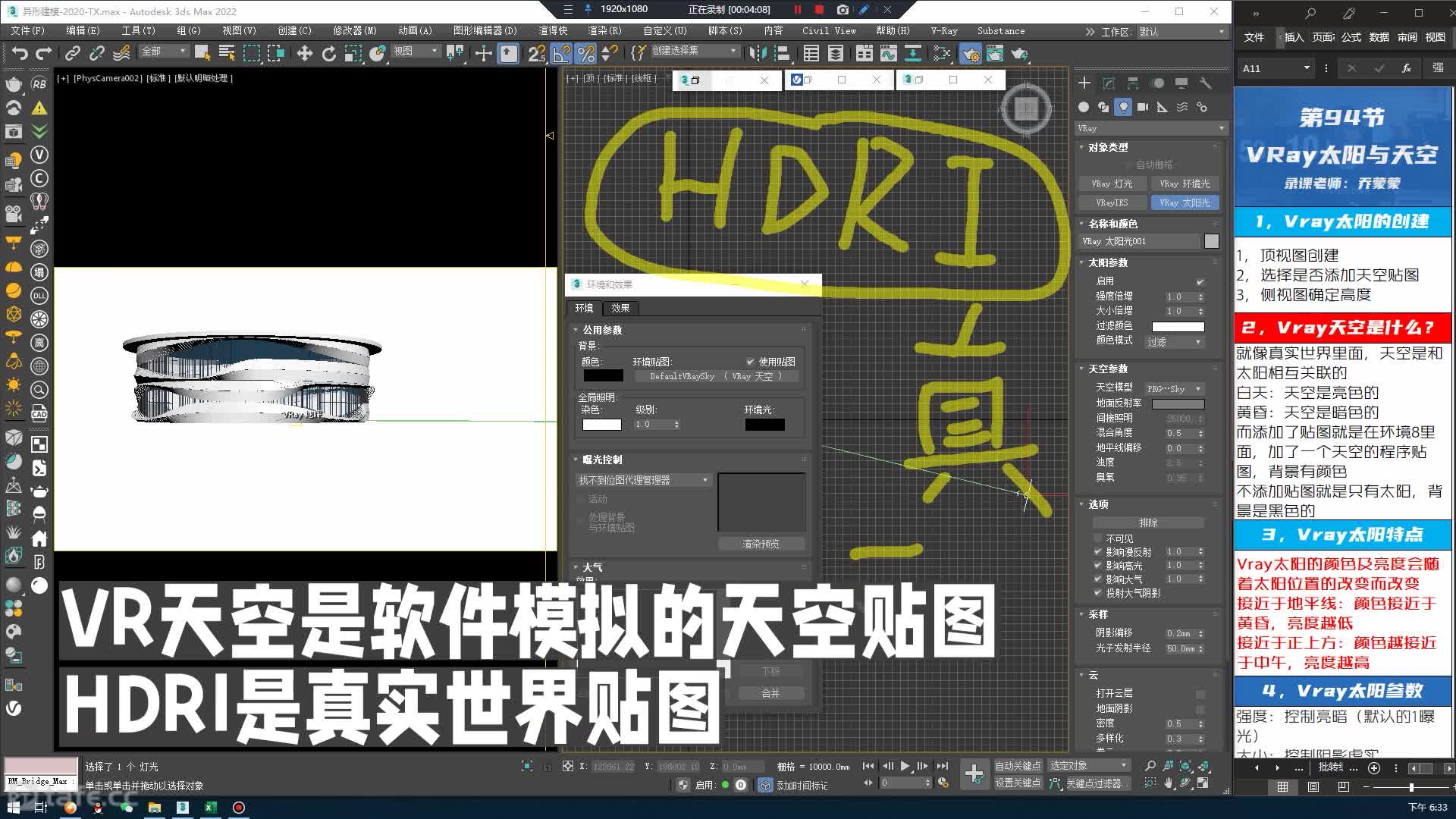This screenshot has height=819, width=1456.
Task: Collapse the 天空参数 rollout
Action: 1108,369
